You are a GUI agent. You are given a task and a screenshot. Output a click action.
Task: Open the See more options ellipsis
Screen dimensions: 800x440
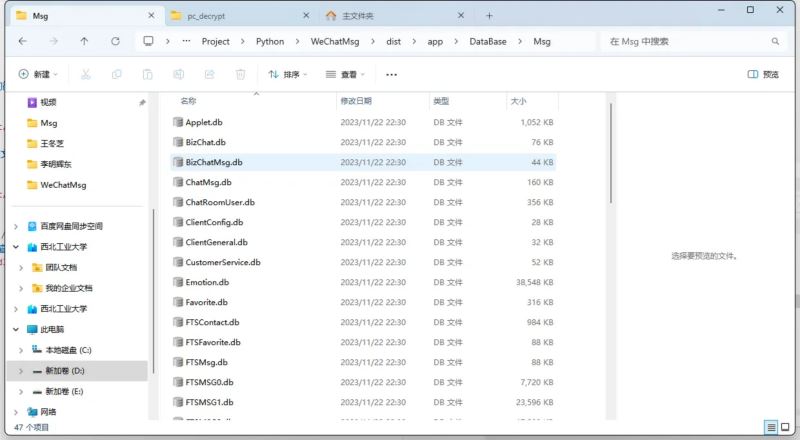tap(391, 74)
